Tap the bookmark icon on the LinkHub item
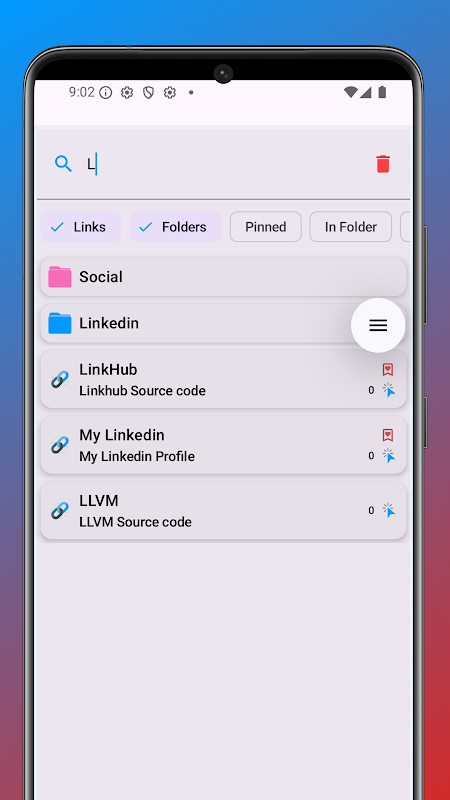The image size is (450, 800). [388, 369]
